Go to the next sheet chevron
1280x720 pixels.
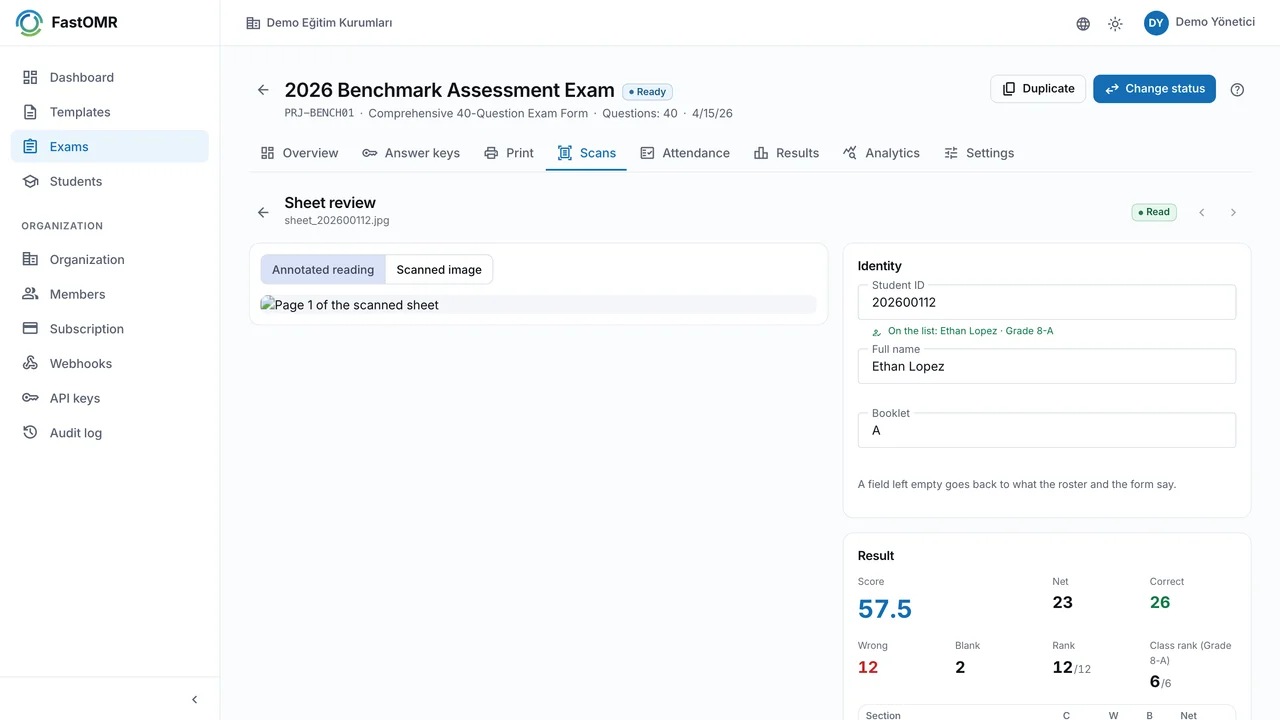pyautogui.click(x=1233, y=212)
